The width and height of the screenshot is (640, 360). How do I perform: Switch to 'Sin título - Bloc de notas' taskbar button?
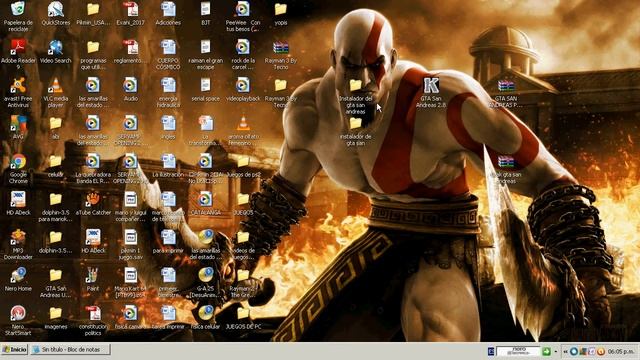tap(70, 350)
